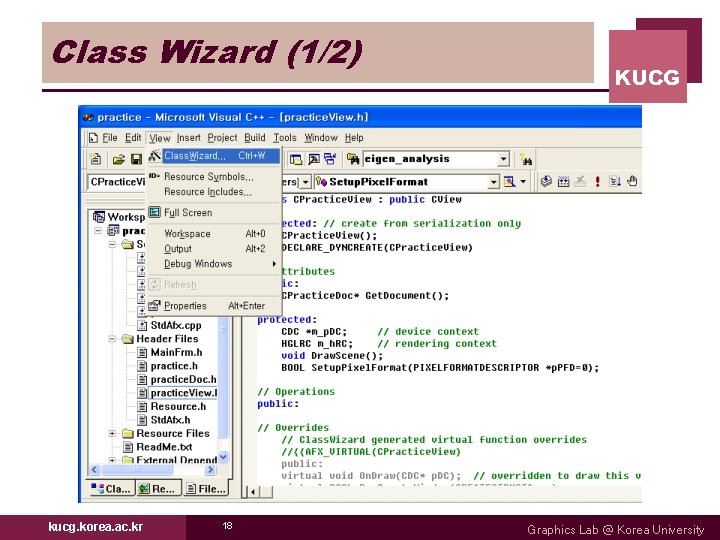Open the Edit menu
This screenshot has height=540, width=720.
pos(133,138)
